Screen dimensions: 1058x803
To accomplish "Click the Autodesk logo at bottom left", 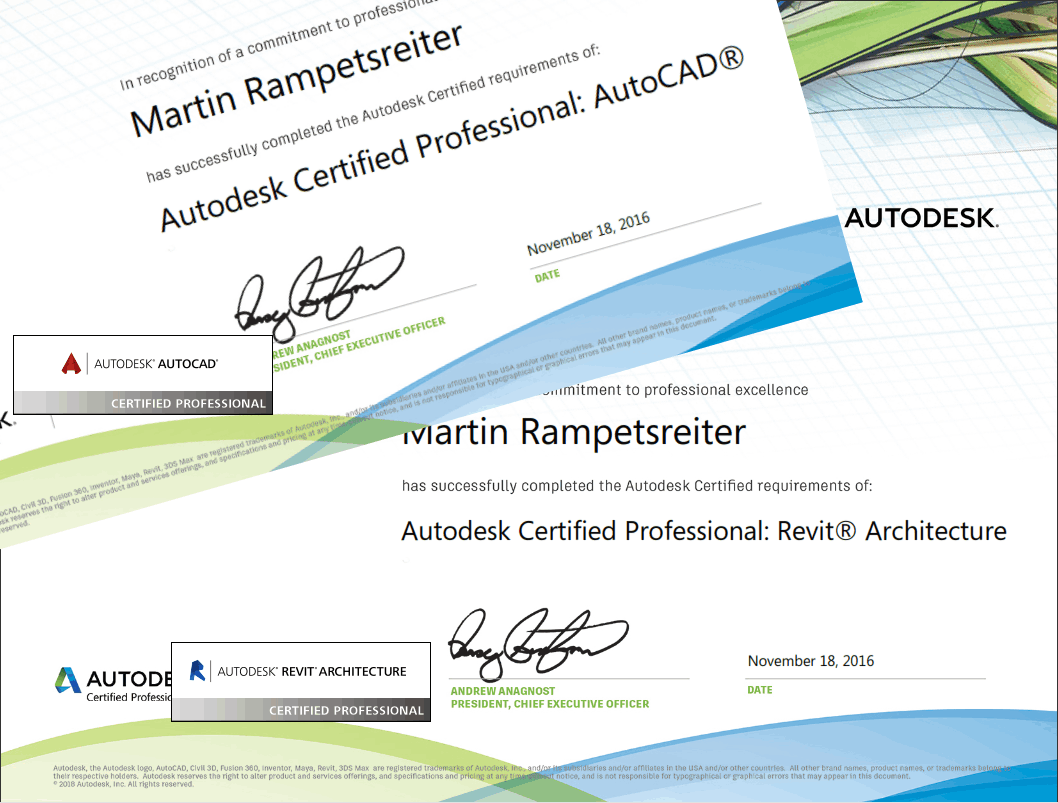I will (x=68, y=680).
